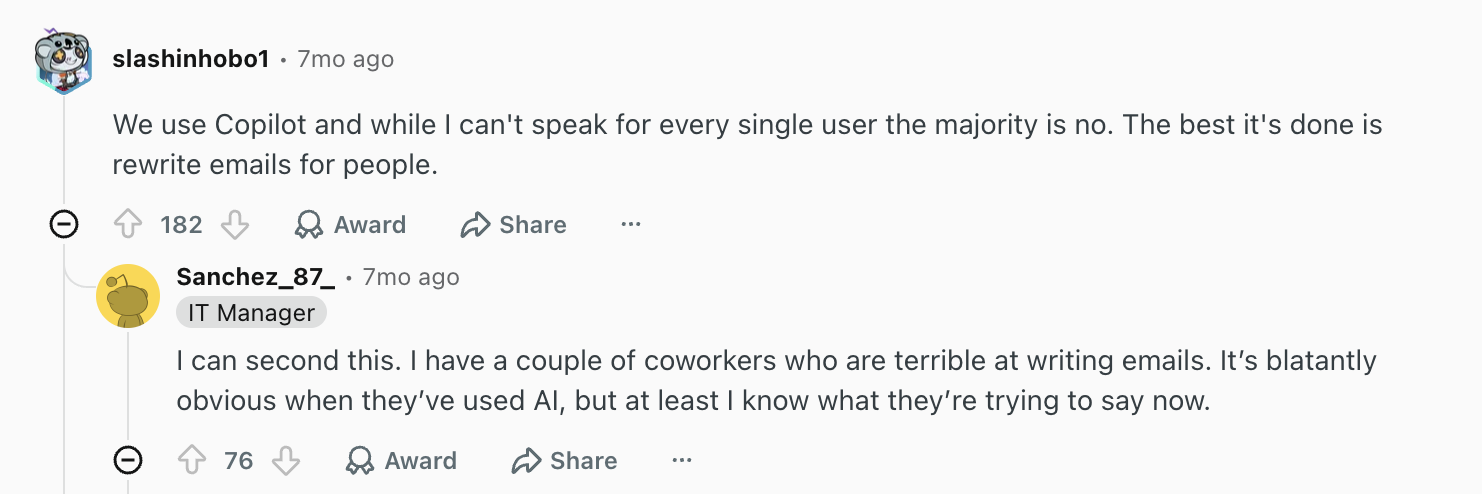
Task: Visit Sanchez_87_'s user profile link
Action: 256,277
